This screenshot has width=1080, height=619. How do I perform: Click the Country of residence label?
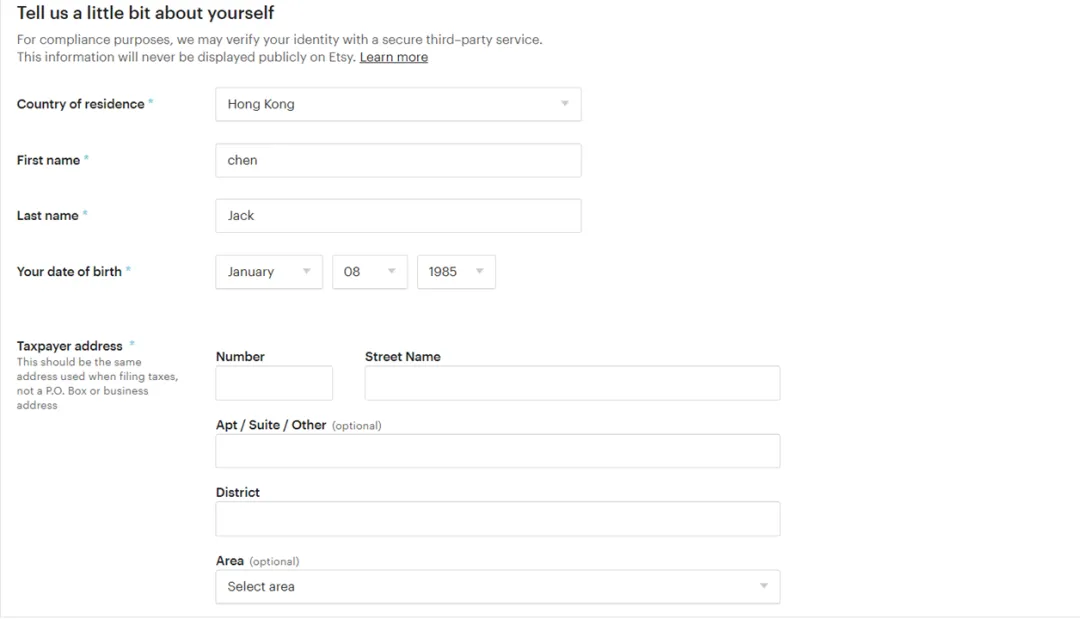80,104
